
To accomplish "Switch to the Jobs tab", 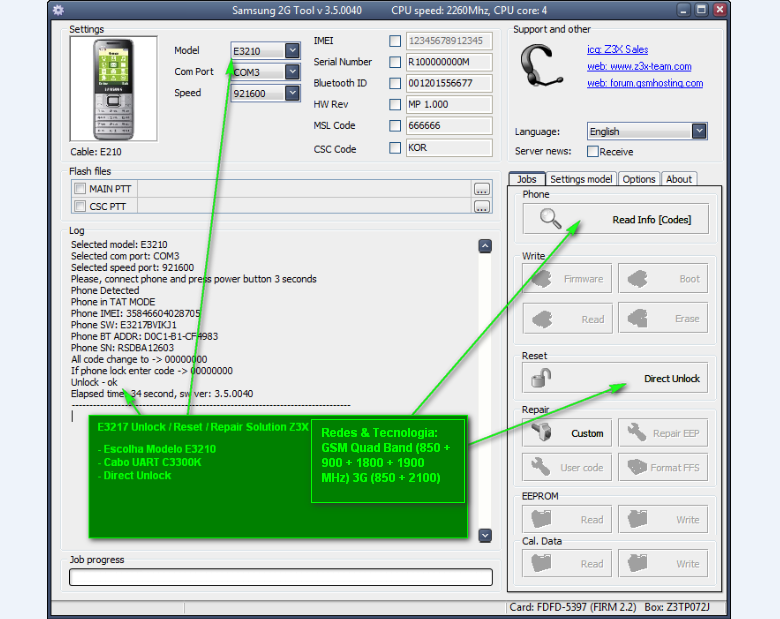I will [527, 179].
